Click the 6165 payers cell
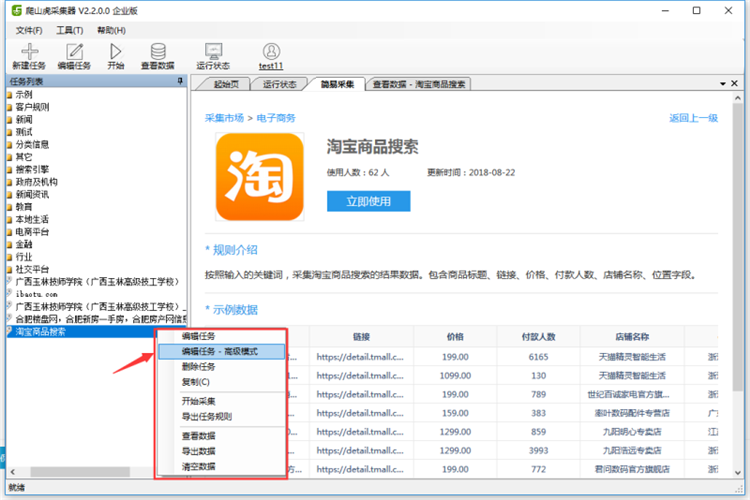The width and height of the screenshot is (750, 500). point(538,357)
